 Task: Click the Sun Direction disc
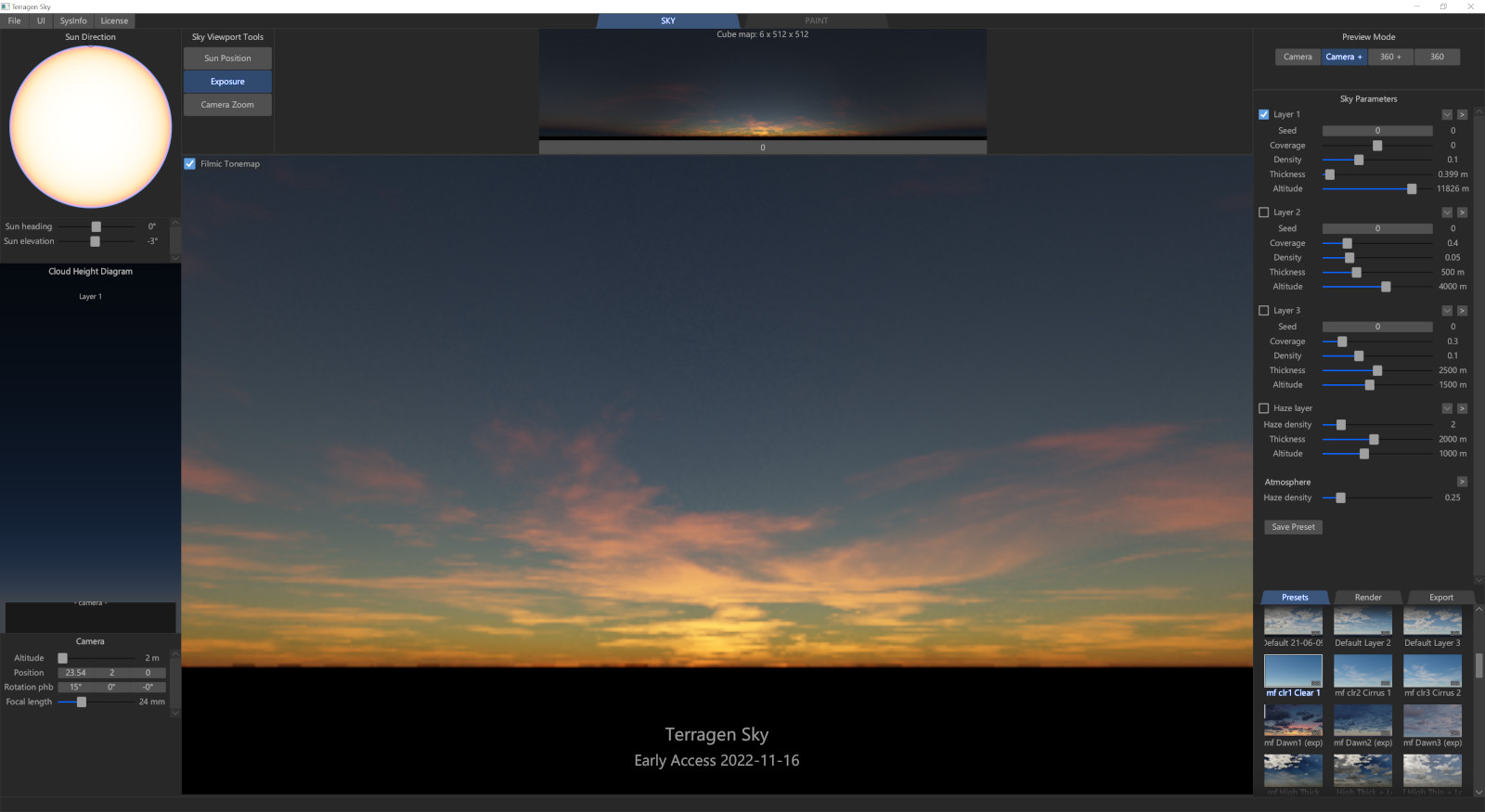tap(90, 126)
